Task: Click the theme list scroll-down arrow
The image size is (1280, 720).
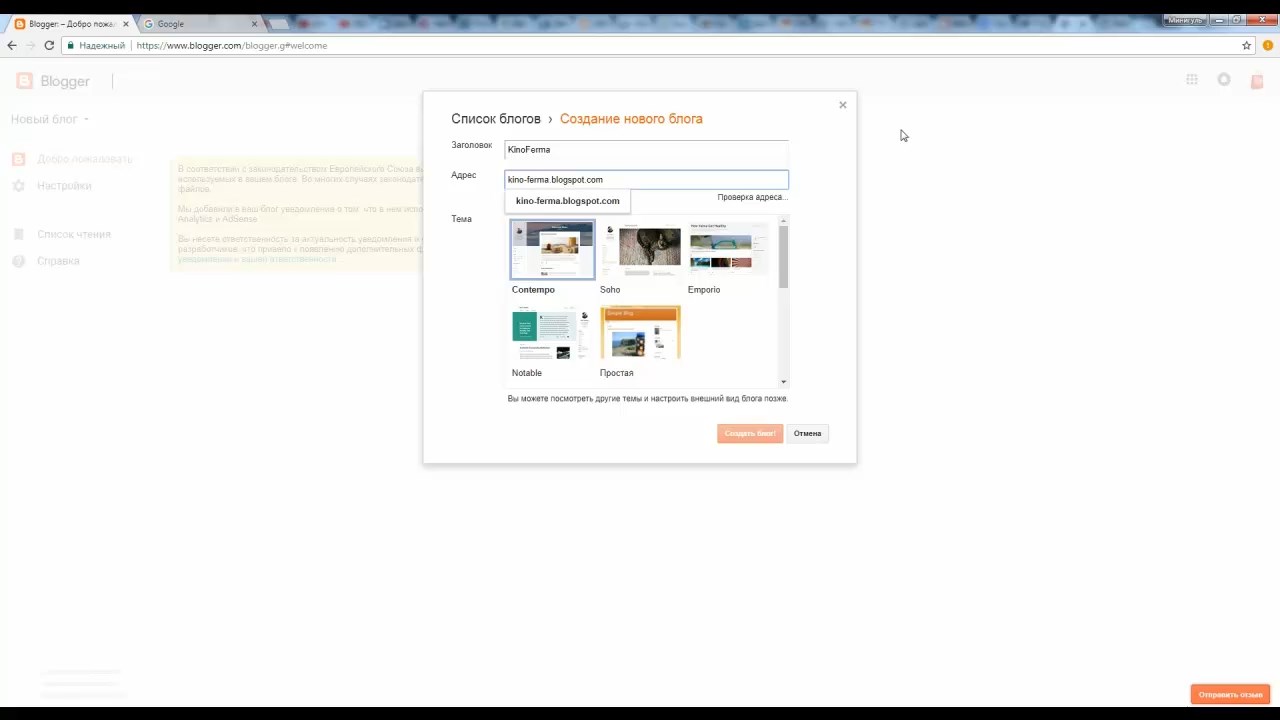Action: pos(783,382)
